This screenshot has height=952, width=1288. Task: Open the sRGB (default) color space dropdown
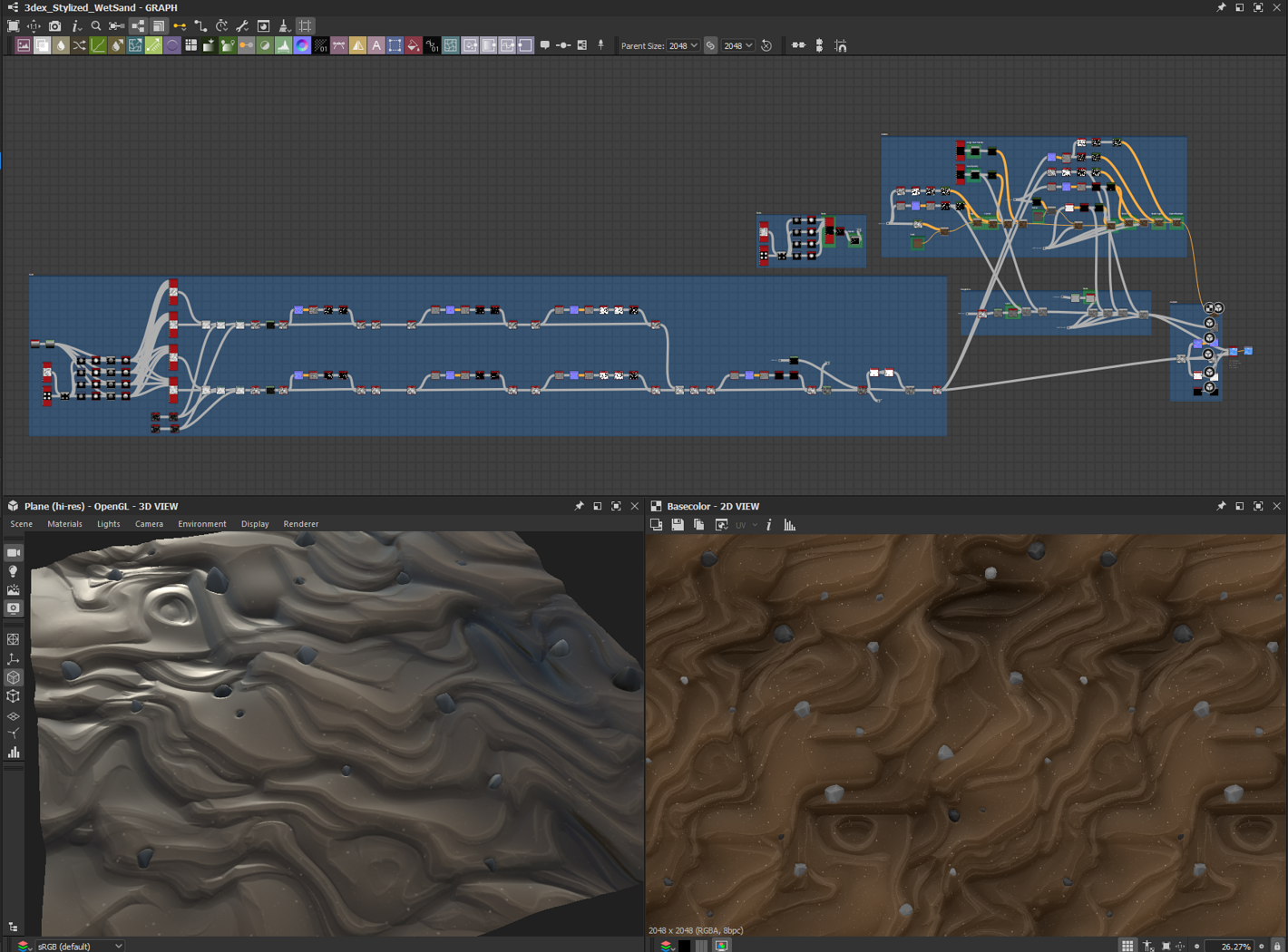click(x=78, y=946)
